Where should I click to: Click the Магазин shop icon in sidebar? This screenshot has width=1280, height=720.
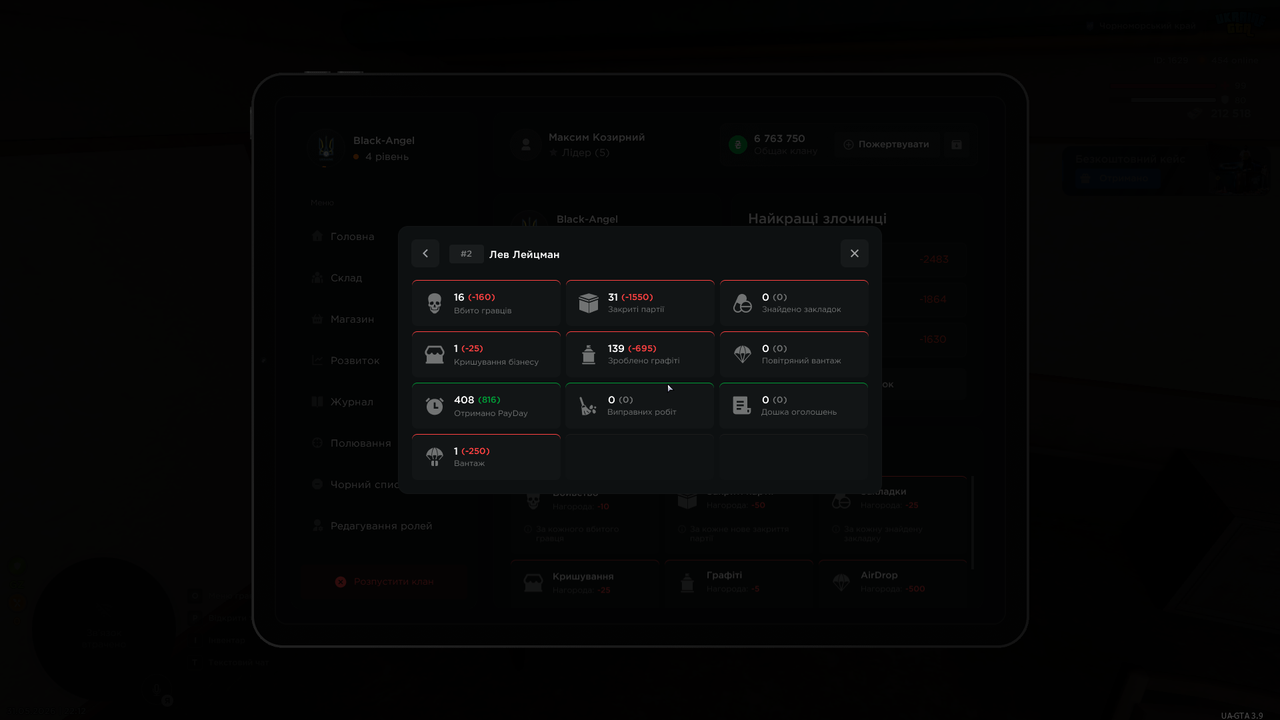(319, 319)
